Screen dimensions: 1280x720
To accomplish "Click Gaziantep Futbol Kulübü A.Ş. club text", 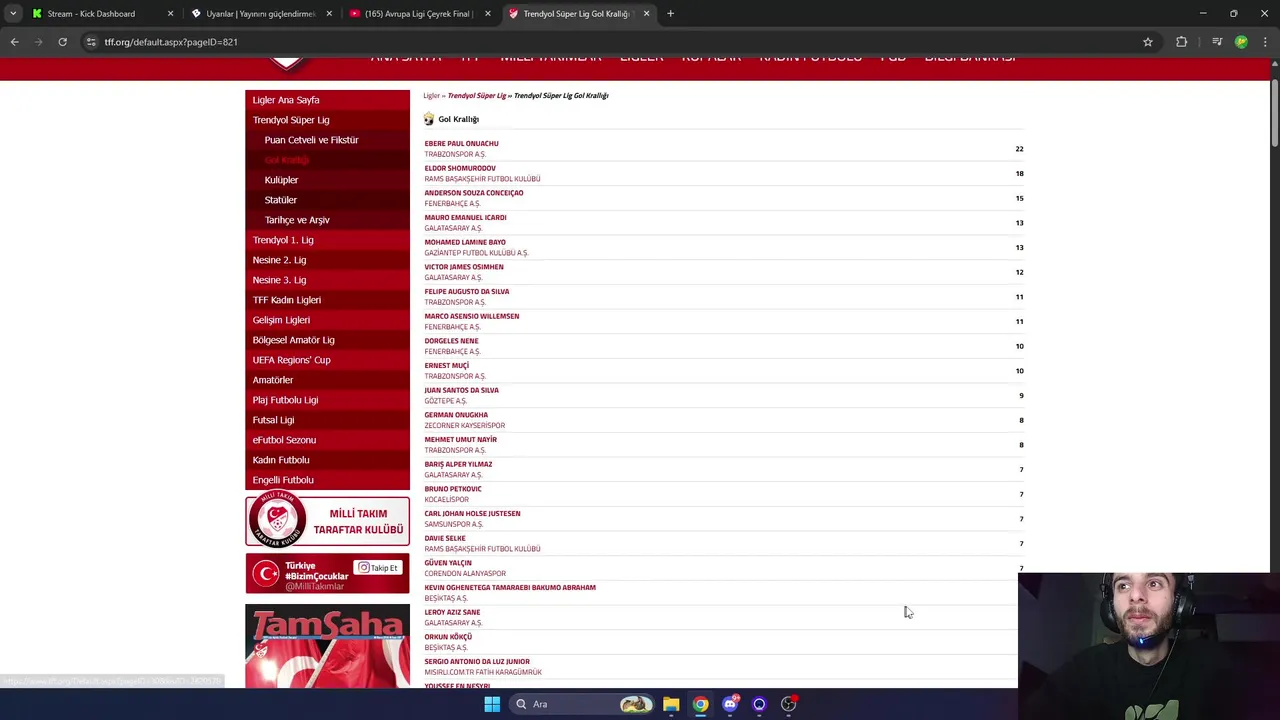I will [x=476, y=253].
